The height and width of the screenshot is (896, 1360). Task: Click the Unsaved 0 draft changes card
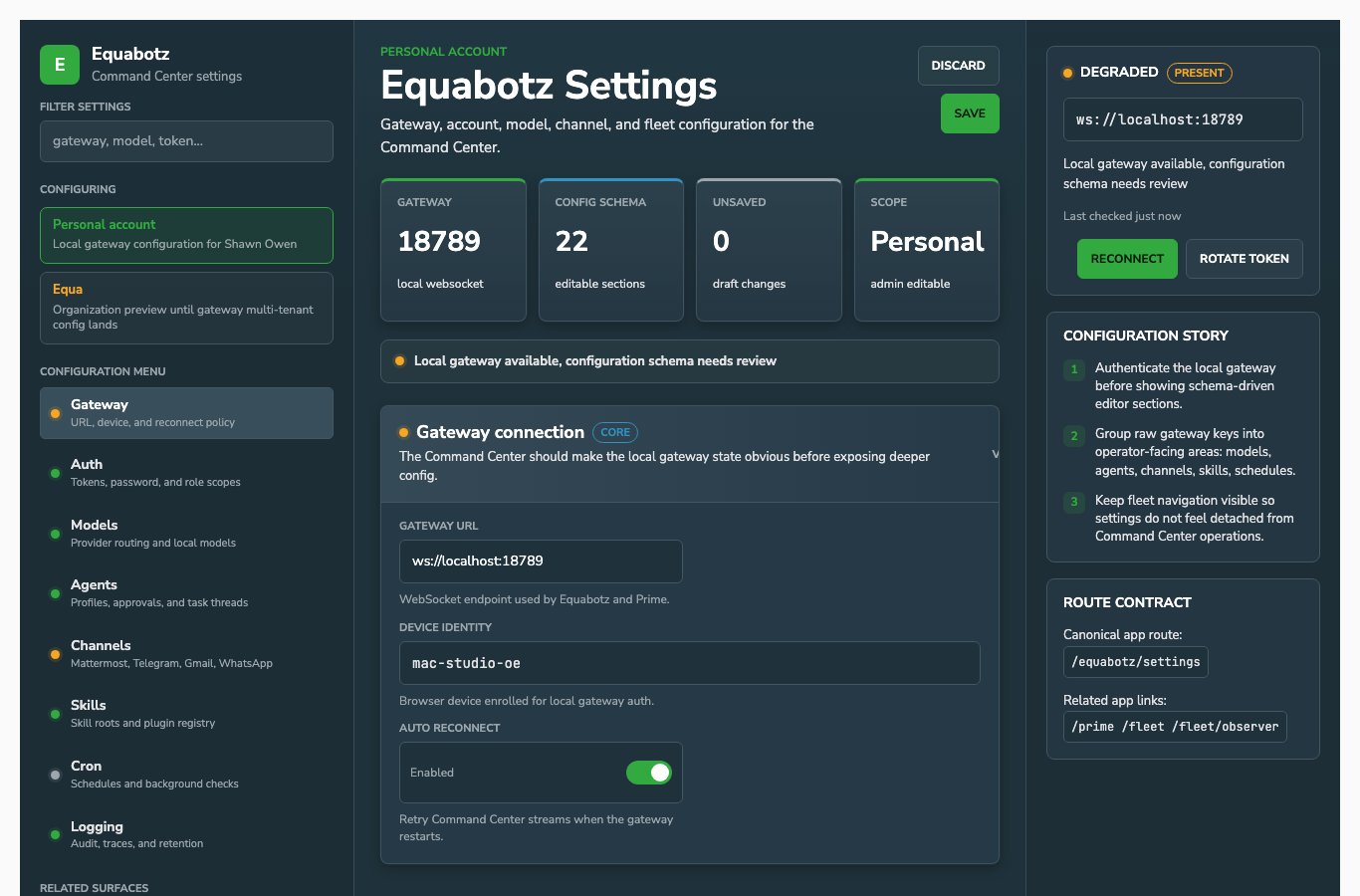pyautogui.click(x=769, y=250)
